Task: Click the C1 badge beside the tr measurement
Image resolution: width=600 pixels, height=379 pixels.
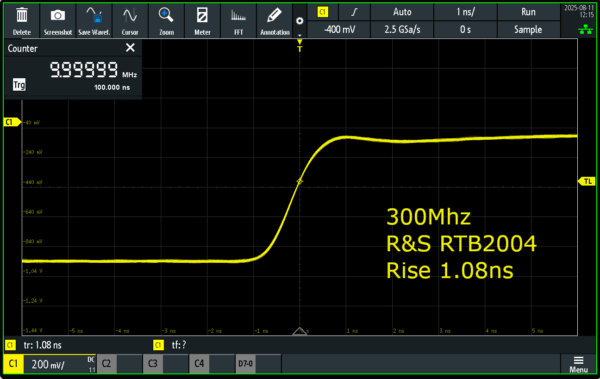Action: (10, 345)
